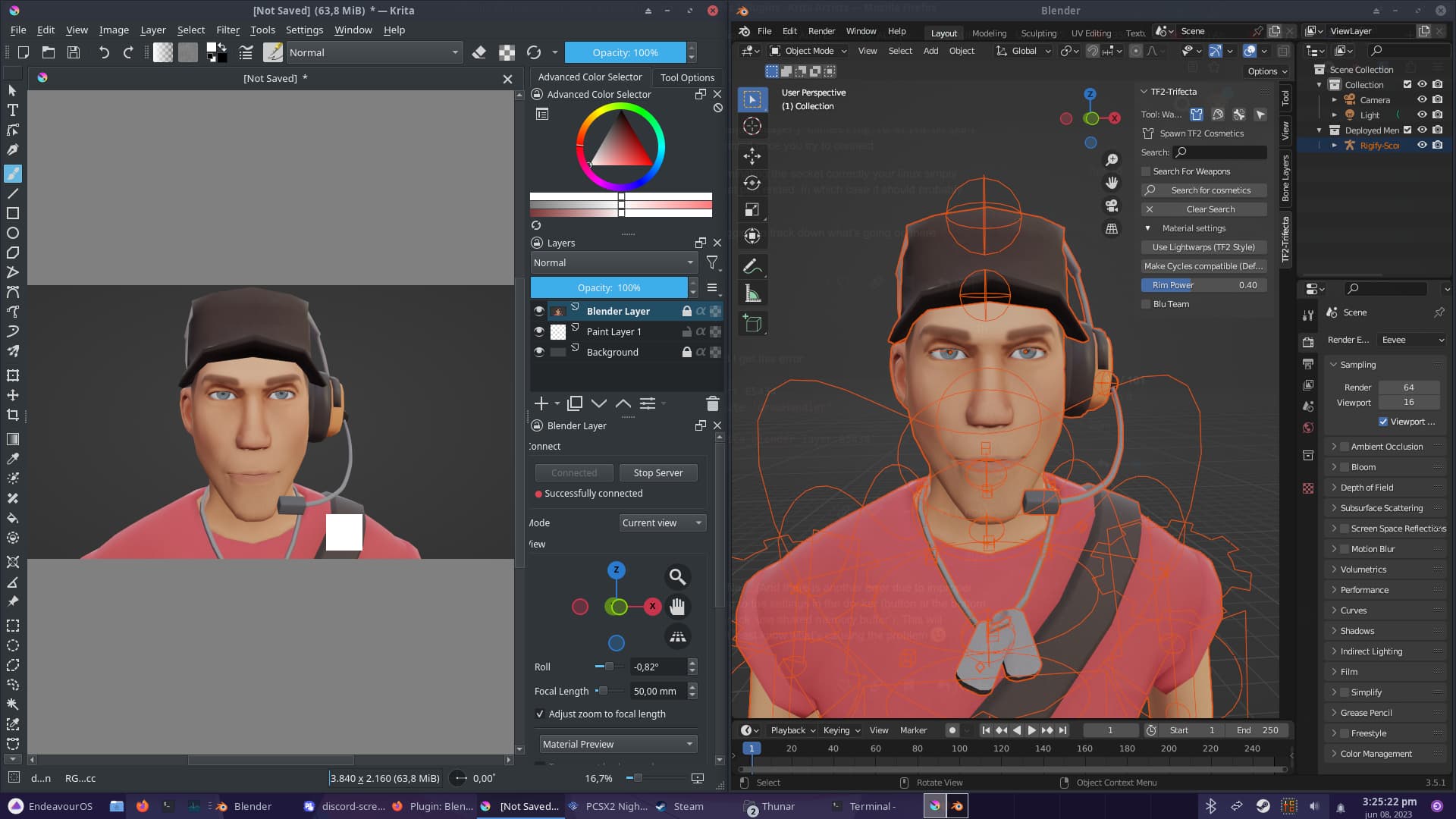1456x819 pixels.
Task: Open Blender's World Properties tab
Action: [1307, 428]
